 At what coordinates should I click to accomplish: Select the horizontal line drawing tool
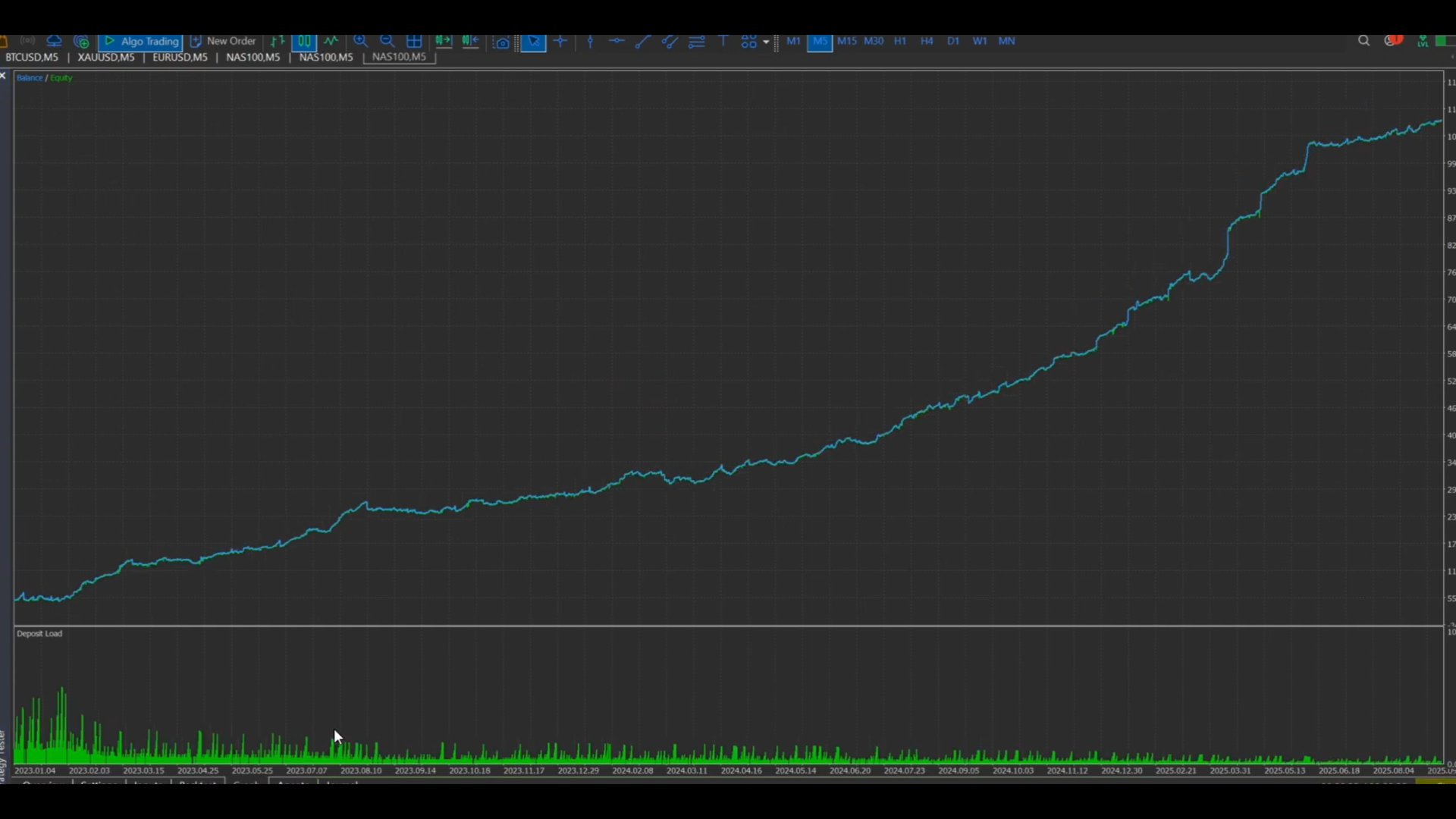click(x=617, y=41)
